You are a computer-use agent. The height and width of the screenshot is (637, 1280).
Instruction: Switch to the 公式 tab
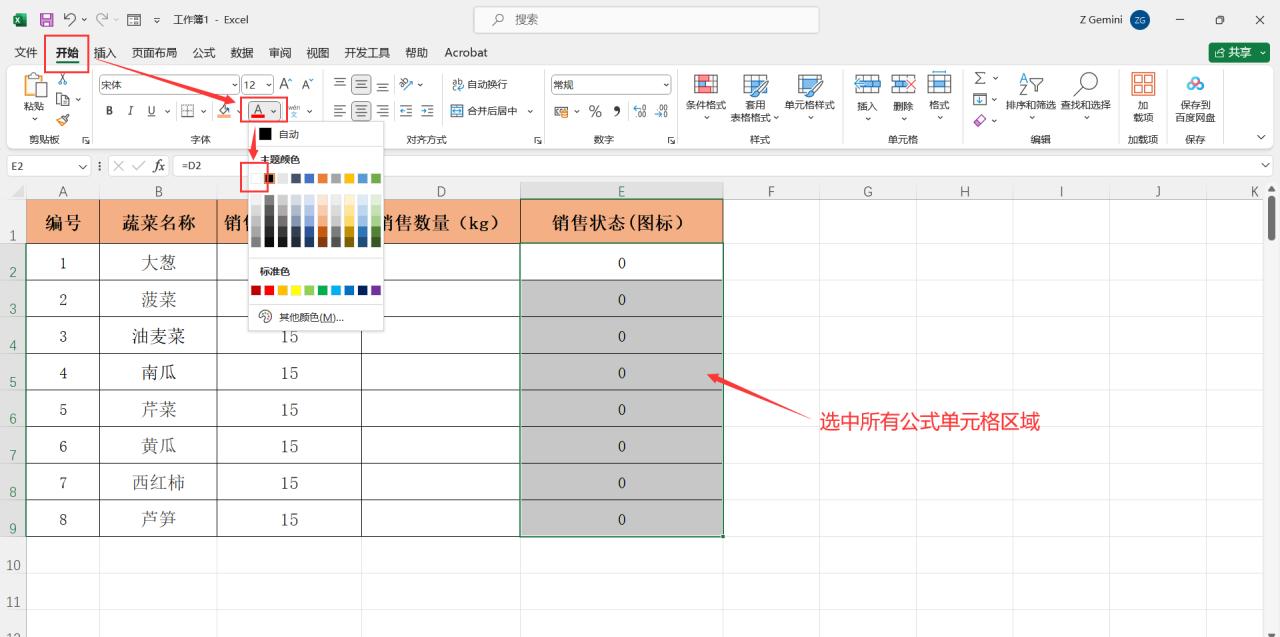[x=204, y=53]
